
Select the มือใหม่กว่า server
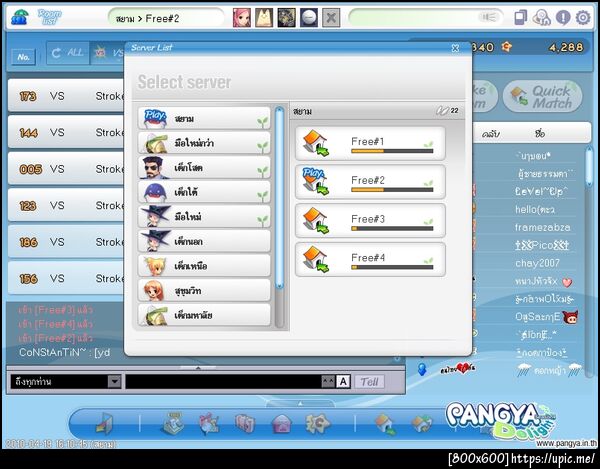204,143
